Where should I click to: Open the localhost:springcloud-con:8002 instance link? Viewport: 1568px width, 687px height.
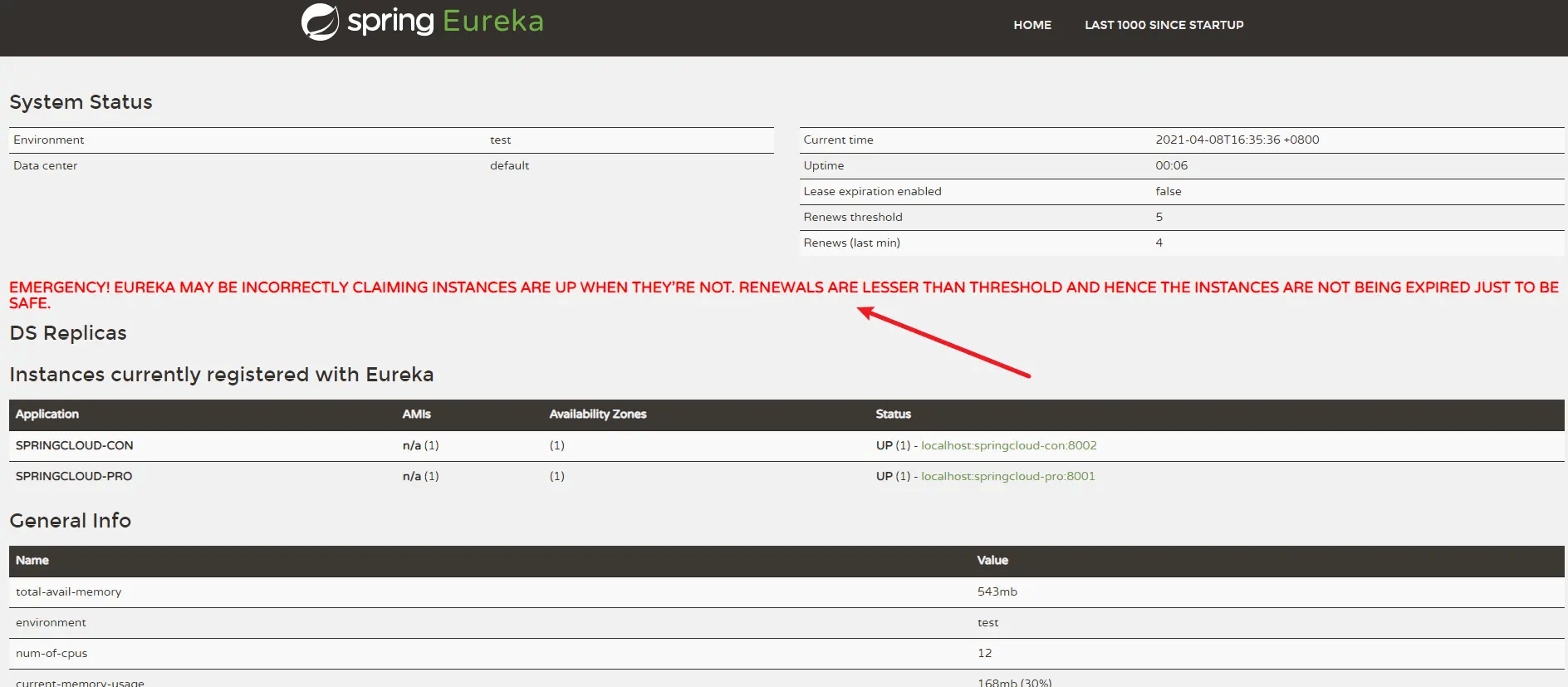click(x=1008, y=445)
